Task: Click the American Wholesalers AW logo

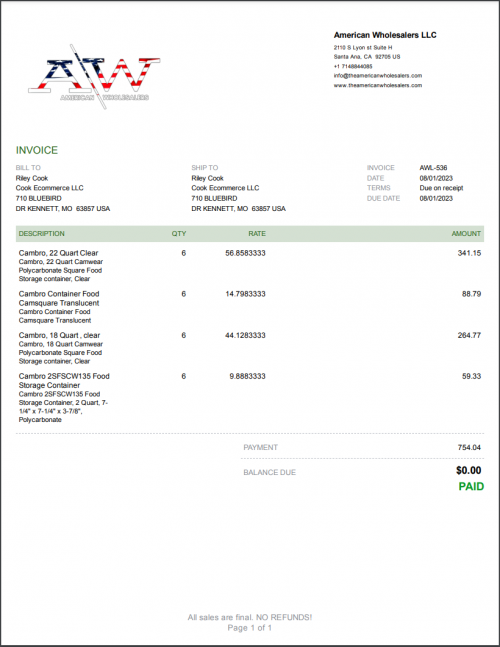Action: 94,76
